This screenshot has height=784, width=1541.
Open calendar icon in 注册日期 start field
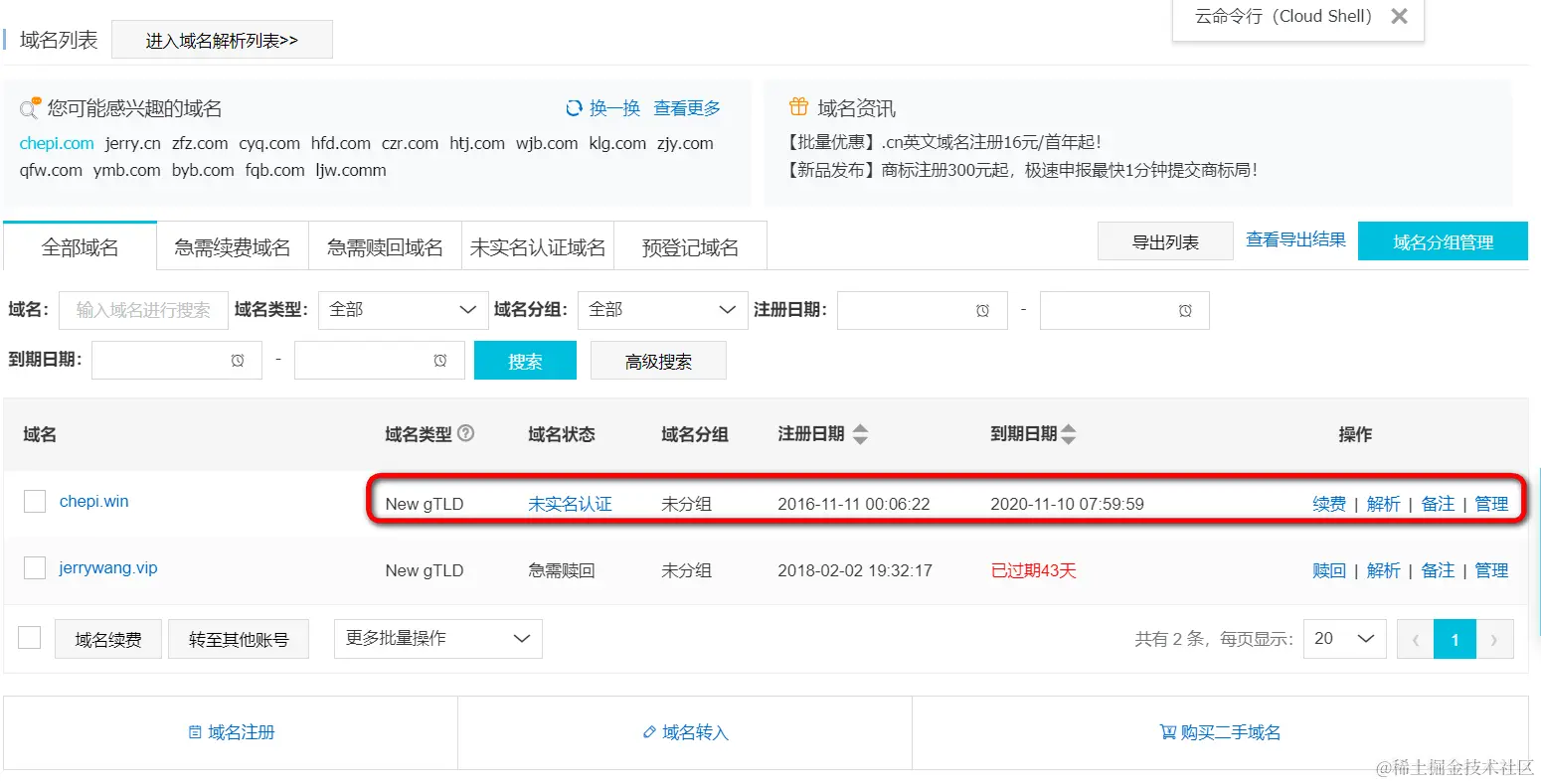(982, 311)
